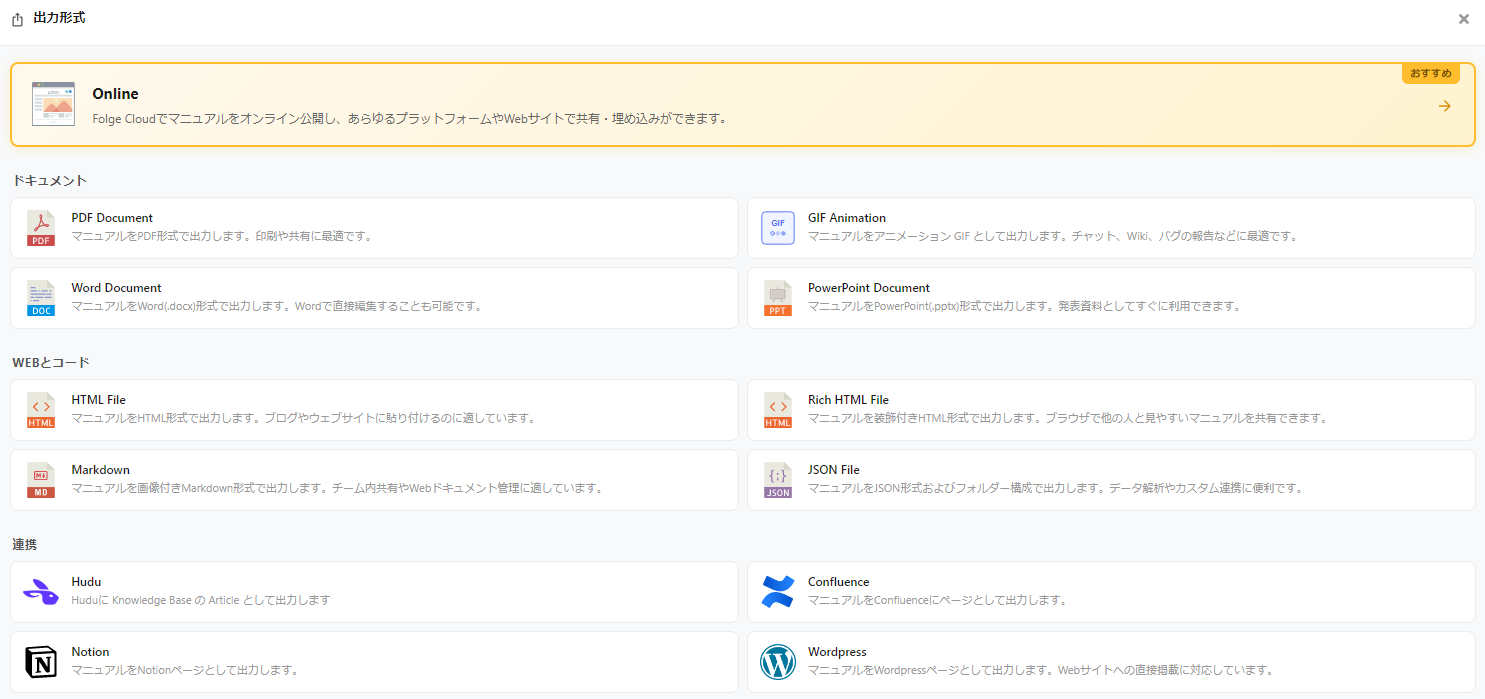Click the HTML File icon

tap(41, 411)
